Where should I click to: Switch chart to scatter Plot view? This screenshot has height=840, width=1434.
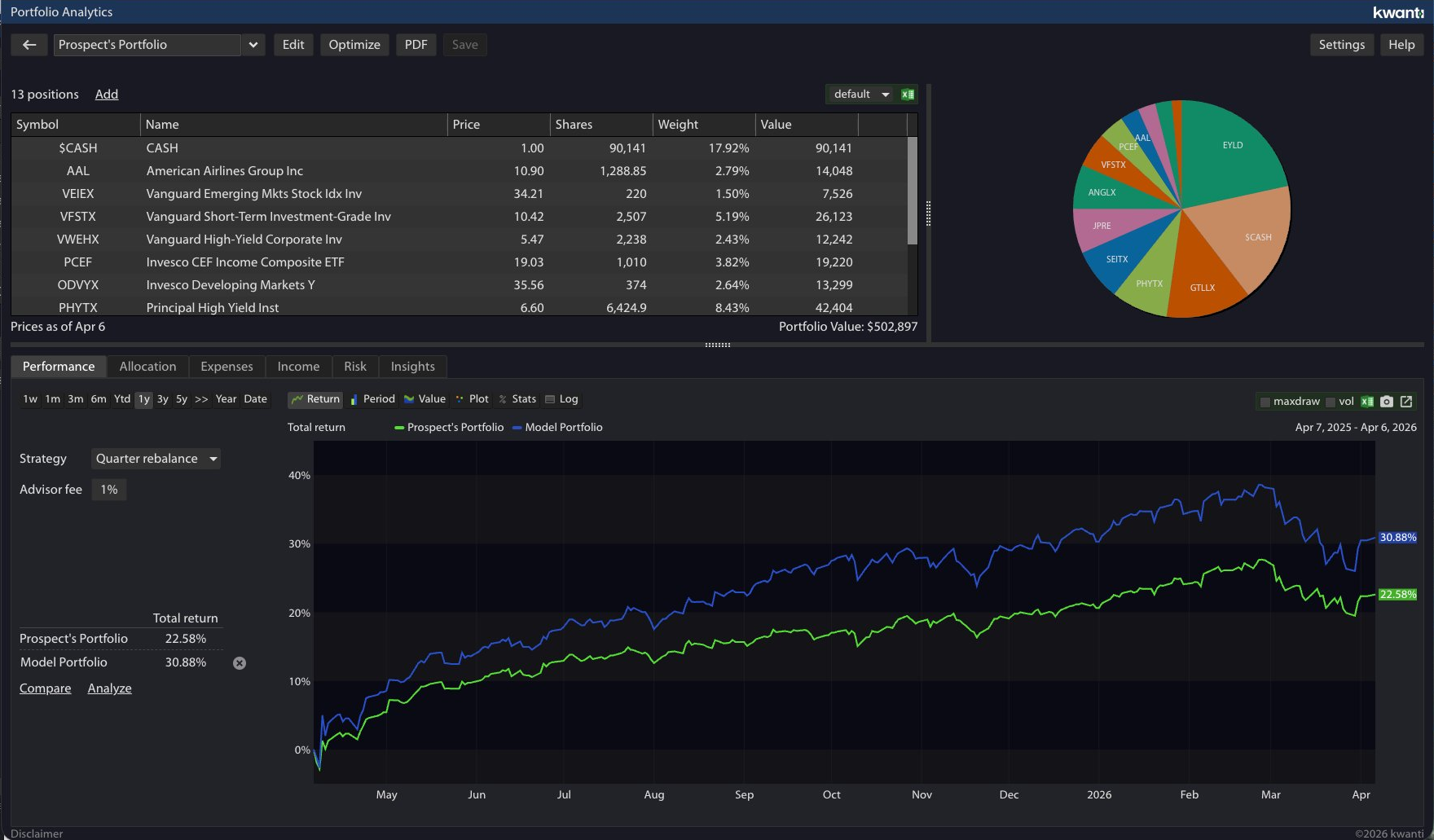(472, 399)
